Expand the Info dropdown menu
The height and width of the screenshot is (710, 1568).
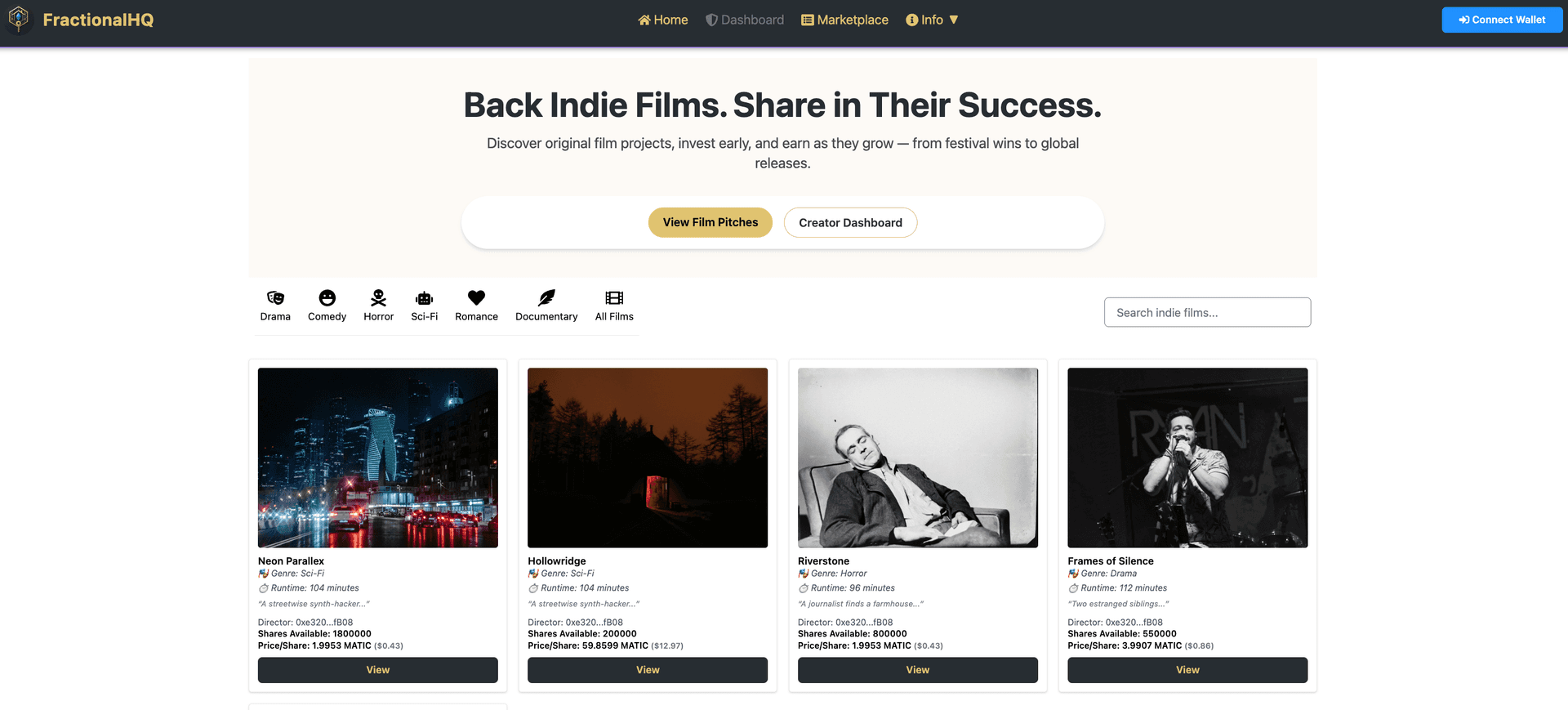pos(932,20)
